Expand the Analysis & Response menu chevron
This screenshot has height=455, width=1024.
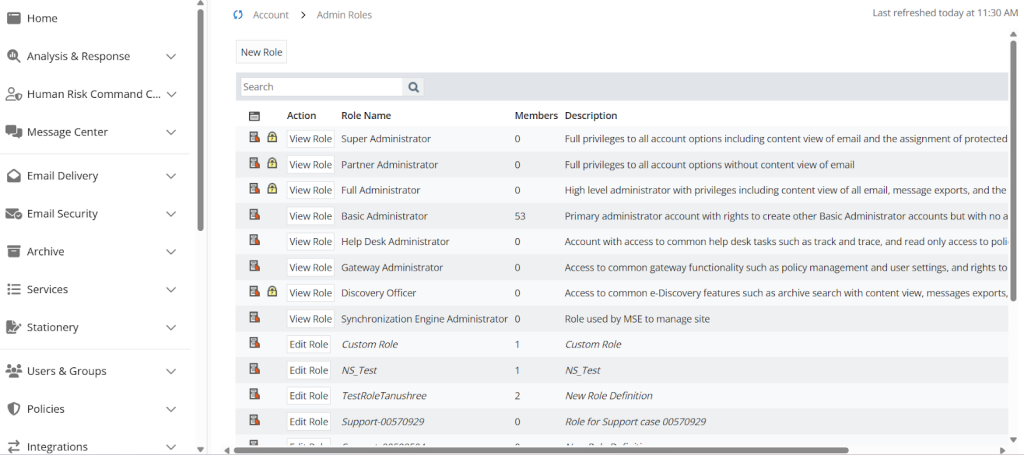[x=171, y=57]
